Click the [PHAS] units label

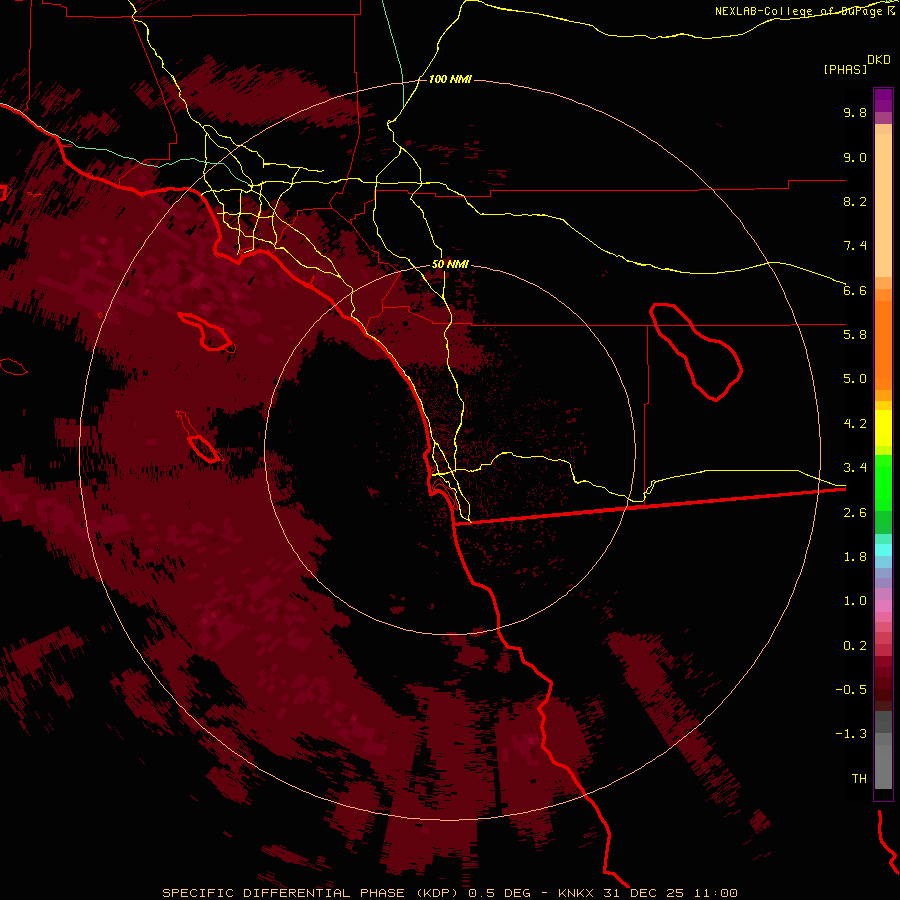click(x=845, y=70)
